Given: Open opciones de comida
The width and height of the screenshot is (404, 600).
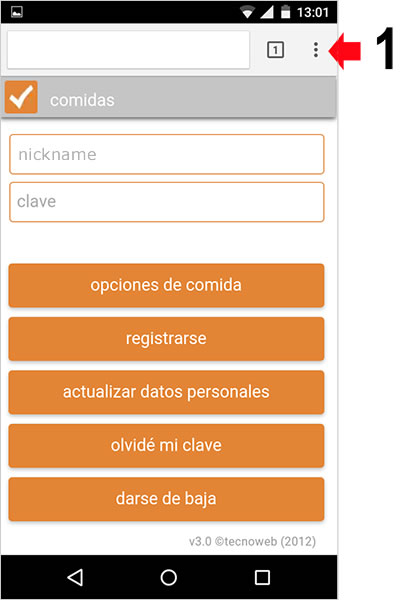Looking at the screenshot, I should [x=166, y=285].
